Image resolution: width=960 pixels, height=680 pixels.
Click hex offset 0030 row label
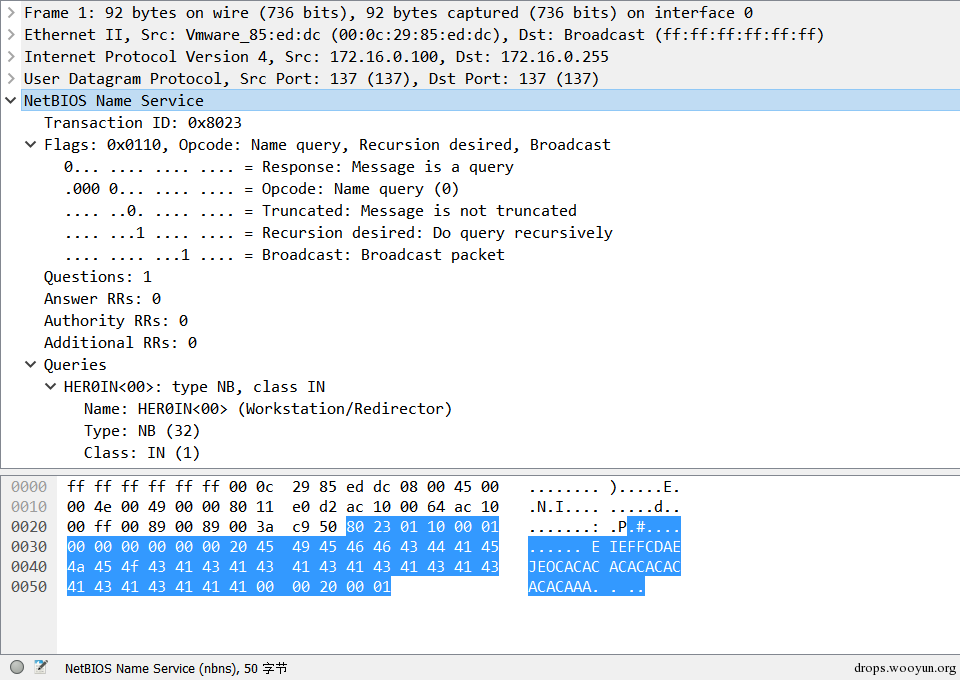[29, 547]
